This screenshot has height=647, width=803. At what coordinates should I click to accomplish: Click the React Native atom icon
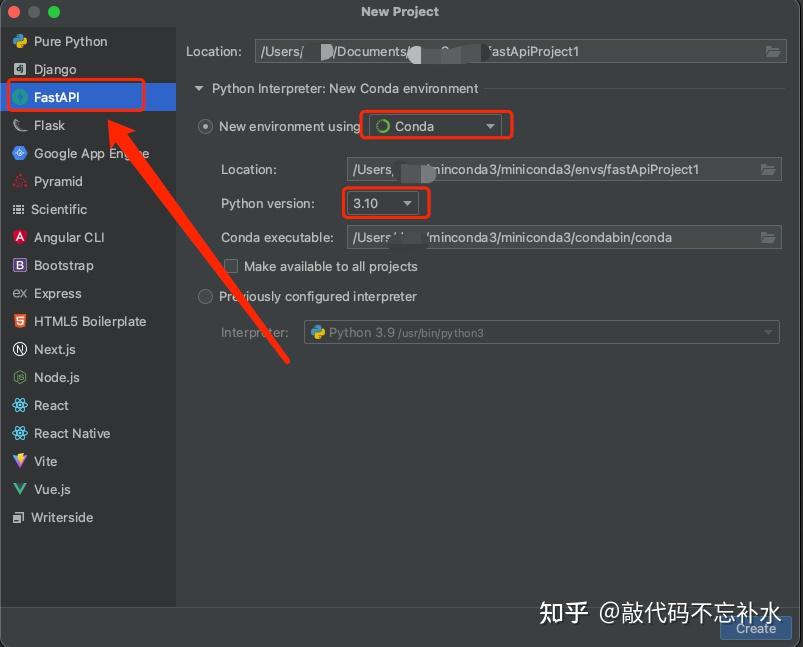pyautogui.click(x=19, y=433)
